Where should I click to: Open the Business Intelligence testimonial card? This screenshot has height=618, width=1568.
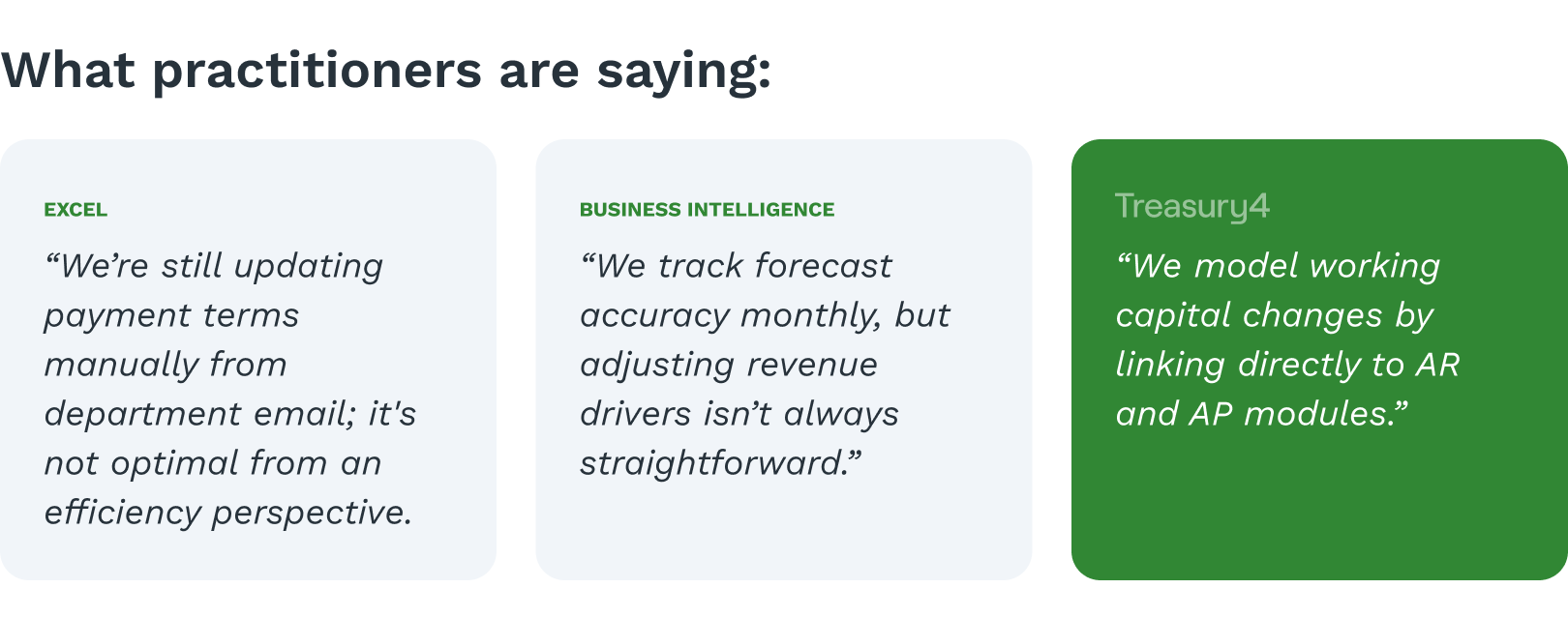[x=784, y=360]
